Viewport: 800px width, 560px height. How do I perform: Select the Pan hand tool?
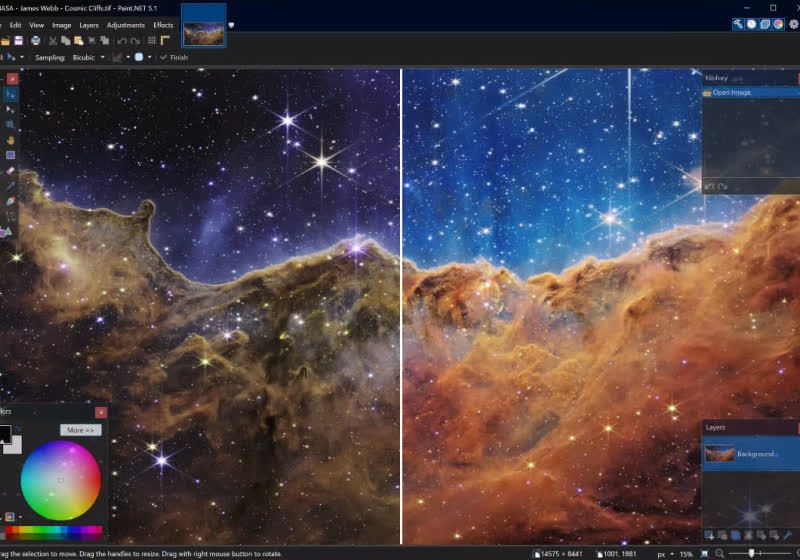click(10, 140)
